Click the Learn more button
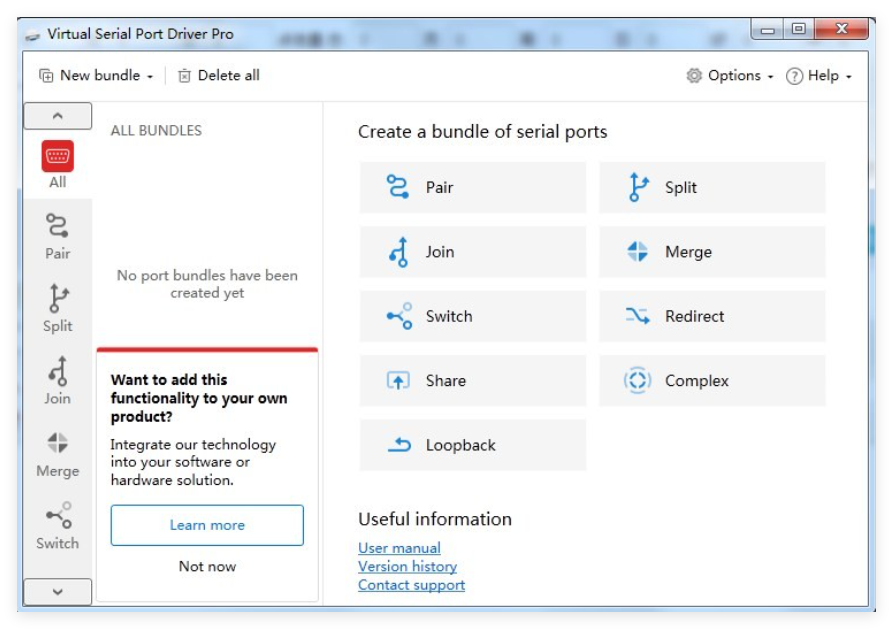Screen dimensions: 893x629 [207, 525]
